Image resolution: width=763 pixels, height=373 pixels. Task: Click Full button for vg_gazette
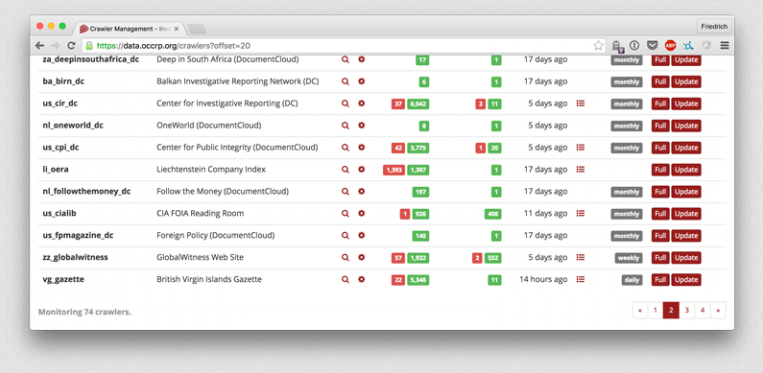click(660, 280)
